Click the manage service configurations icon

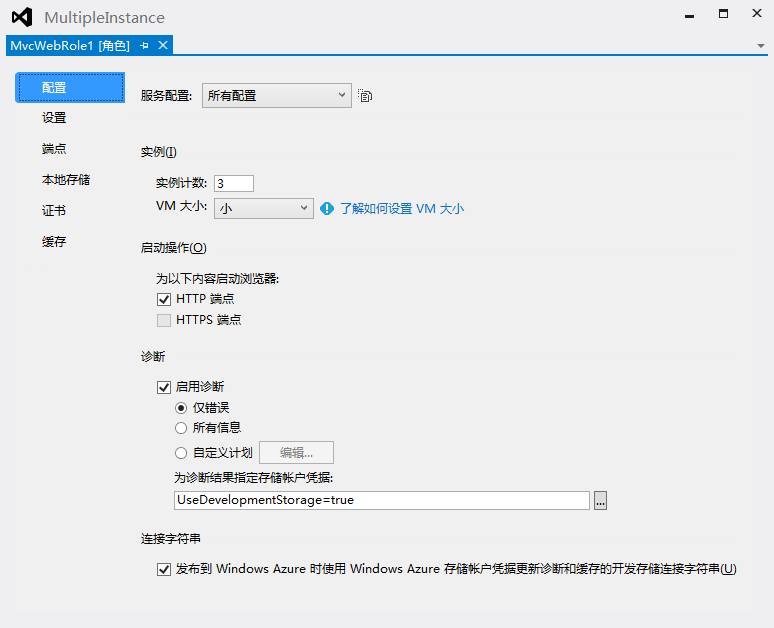pos(365,96)
